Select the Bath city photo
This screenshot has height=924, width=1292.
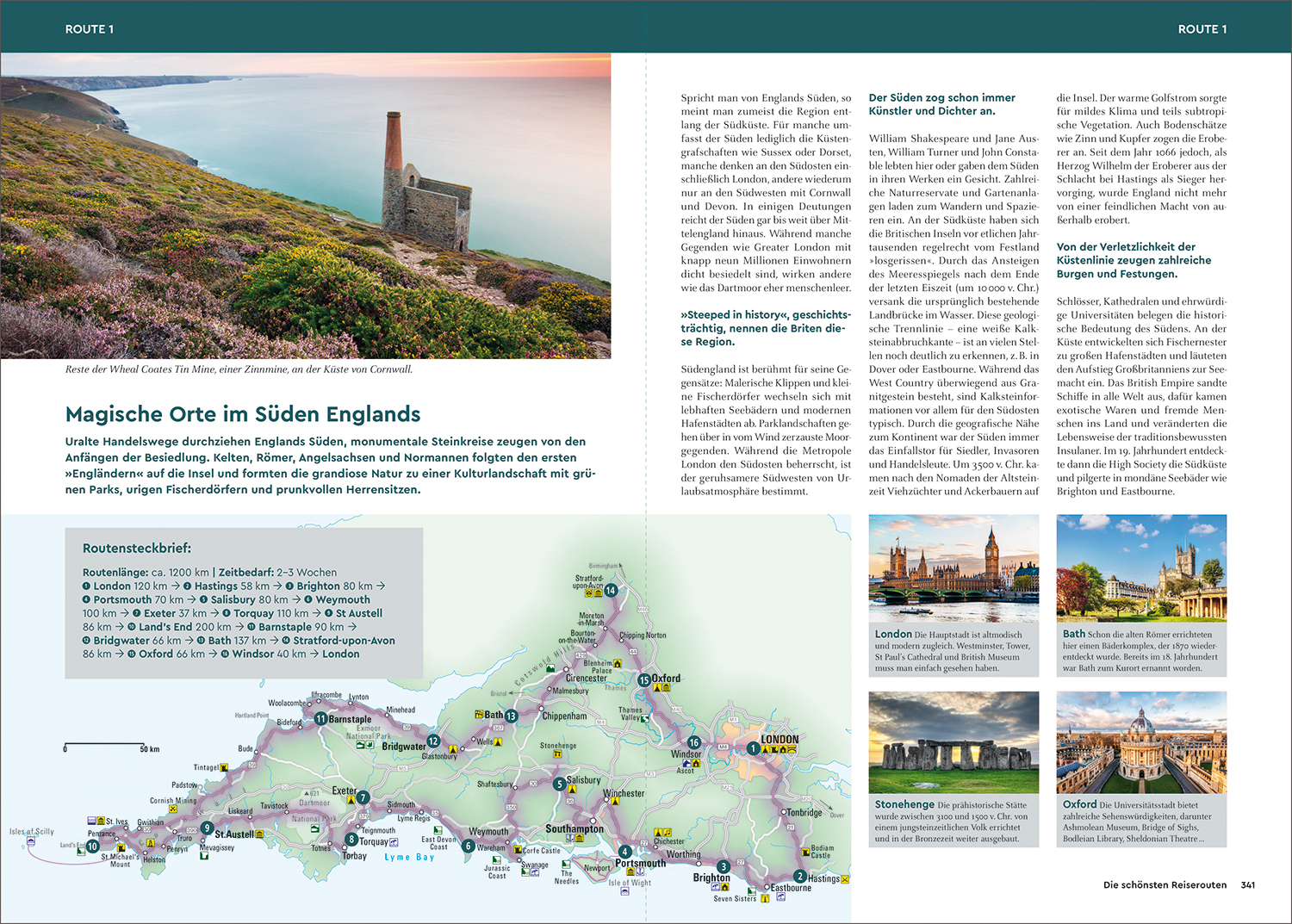(1141, 567)
